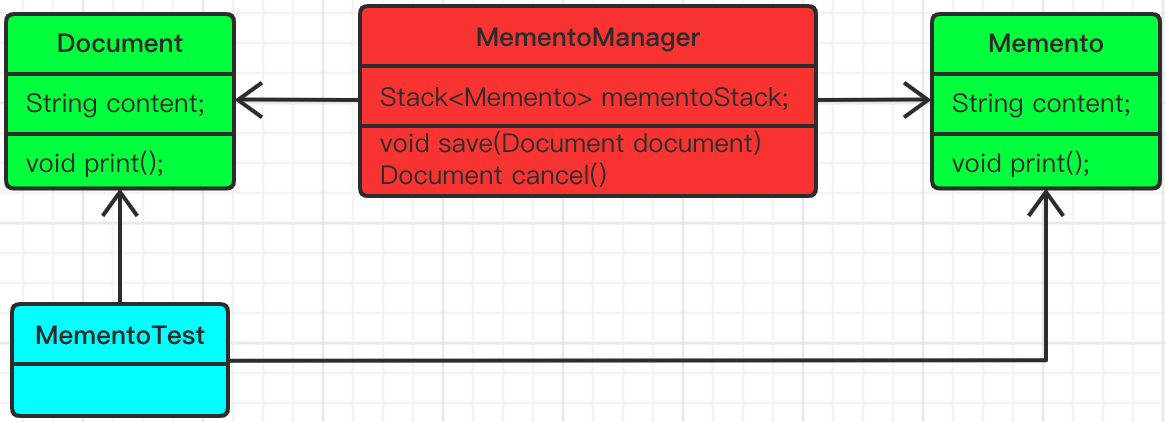Viewport: 1166px width, 422px height.
Task: Select the Stack<Memento> mementoStack attribute
Action: (585, 98)
